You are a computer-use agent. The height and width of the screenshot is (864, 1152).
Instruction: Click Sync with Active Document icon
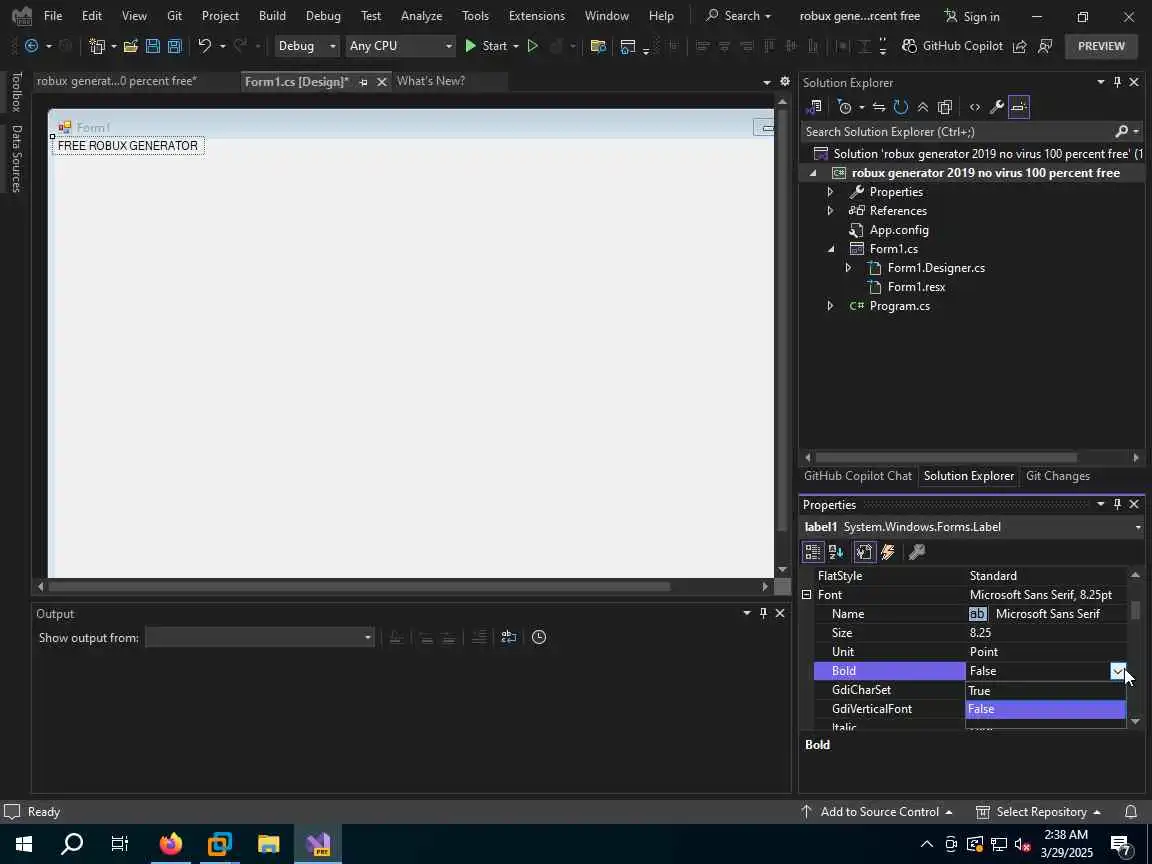[879, 107]
